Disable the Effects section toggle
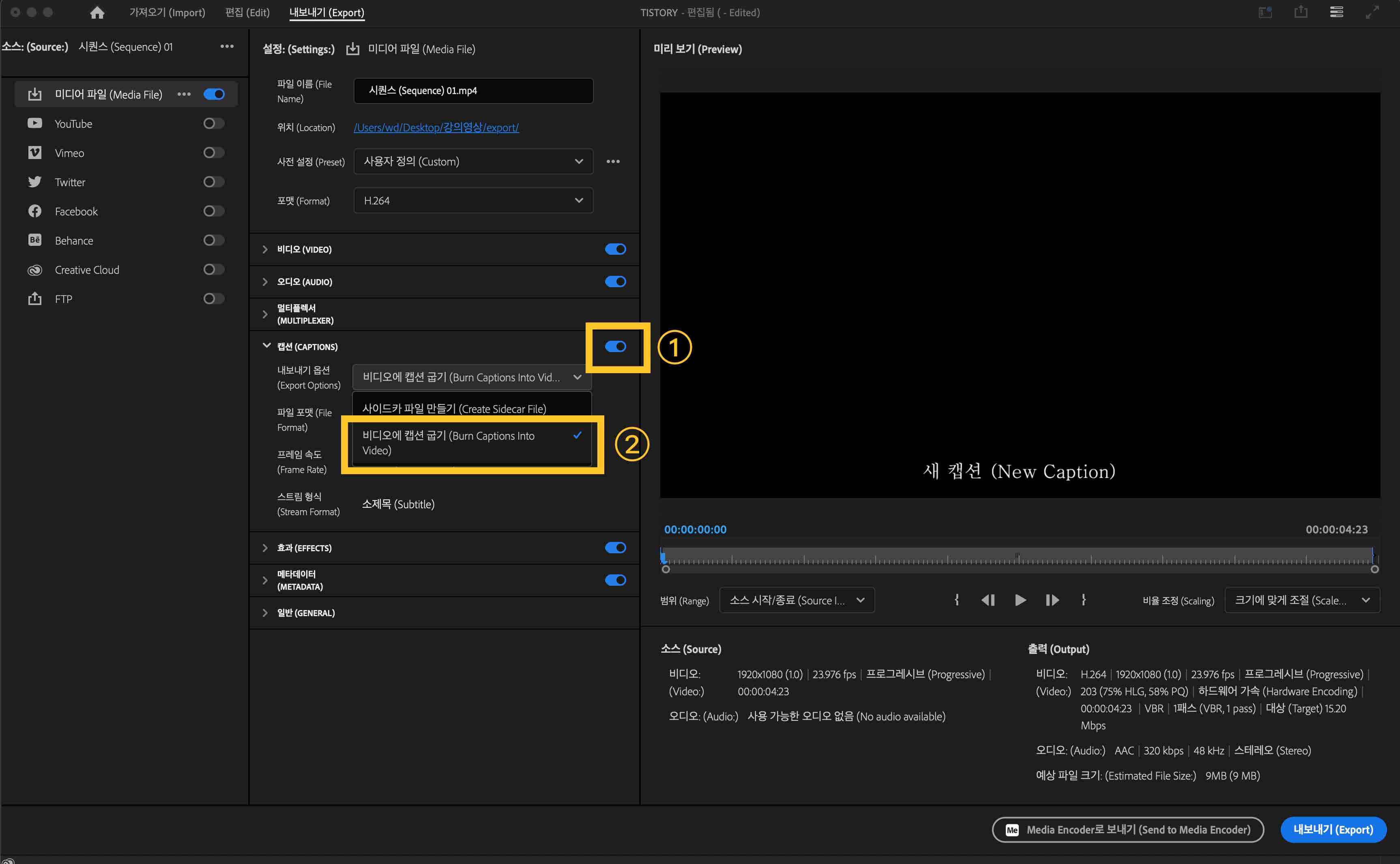 (x=615, y=548)
